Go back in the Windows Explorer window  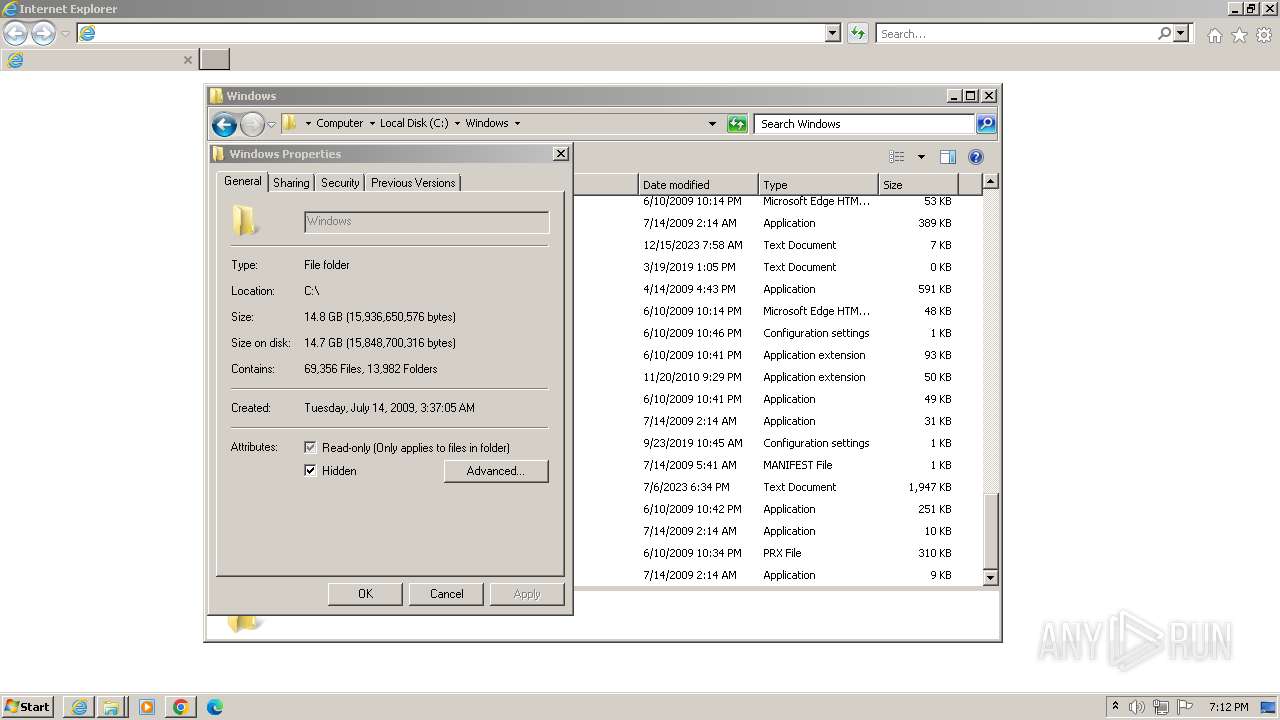click(x=224, y=124)
